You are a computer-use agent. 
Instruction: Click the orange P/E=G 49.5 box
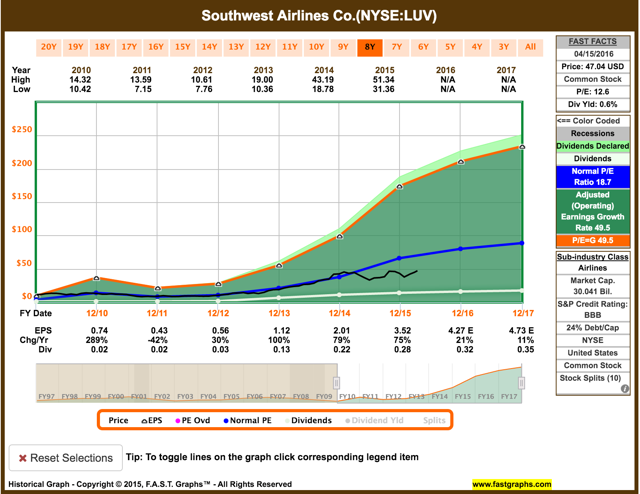pos(593,240)
